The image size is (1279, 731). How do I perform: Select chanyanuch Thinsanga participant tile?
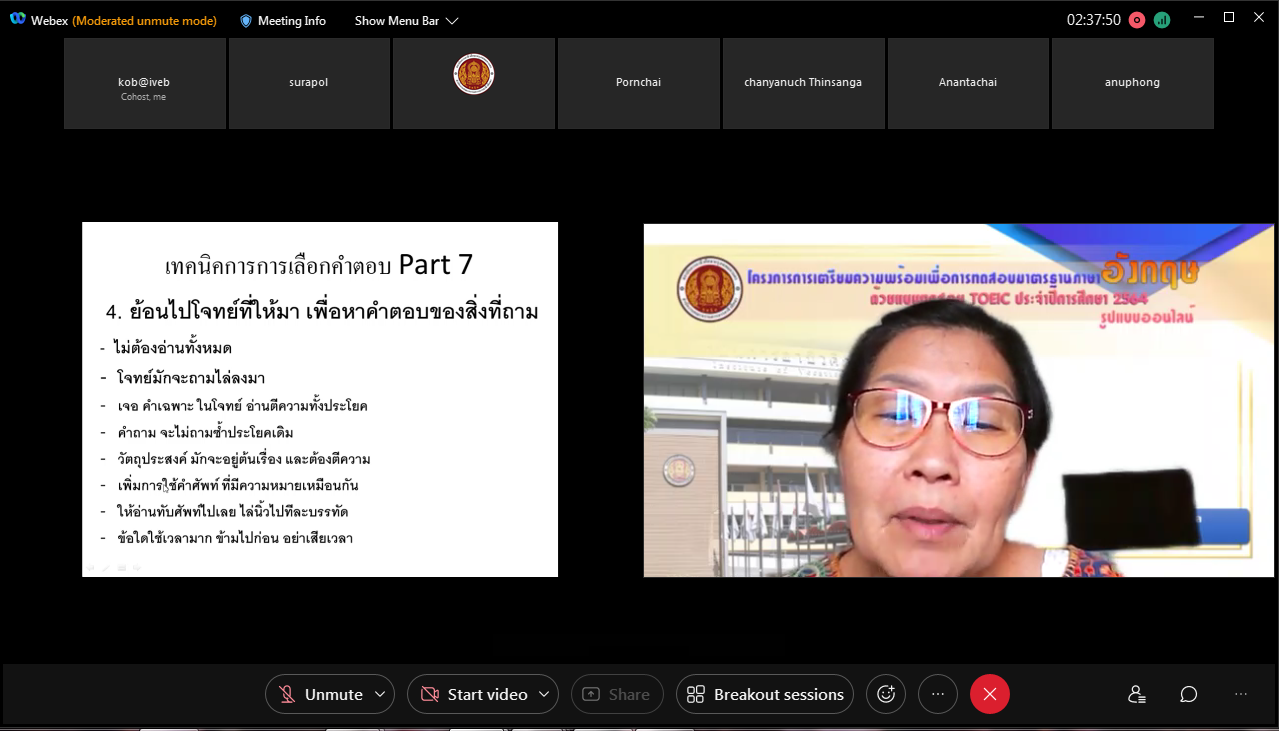click(x=803, y=83)
